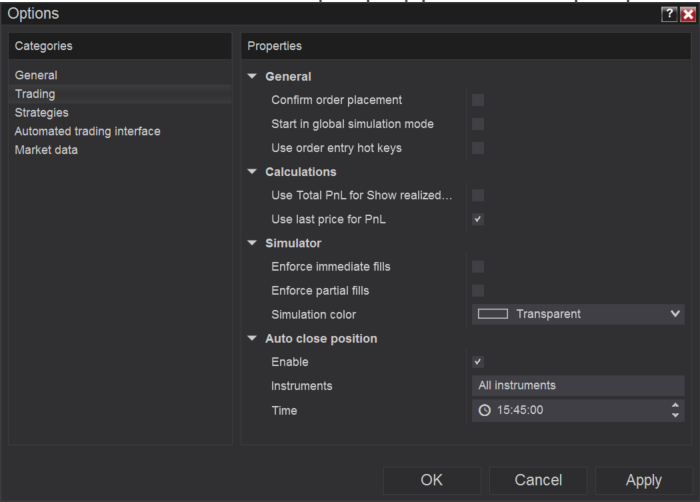This screenshot has width=700, height=502.
Task: Toggle Start in global simulation mode
Action: 478,124
